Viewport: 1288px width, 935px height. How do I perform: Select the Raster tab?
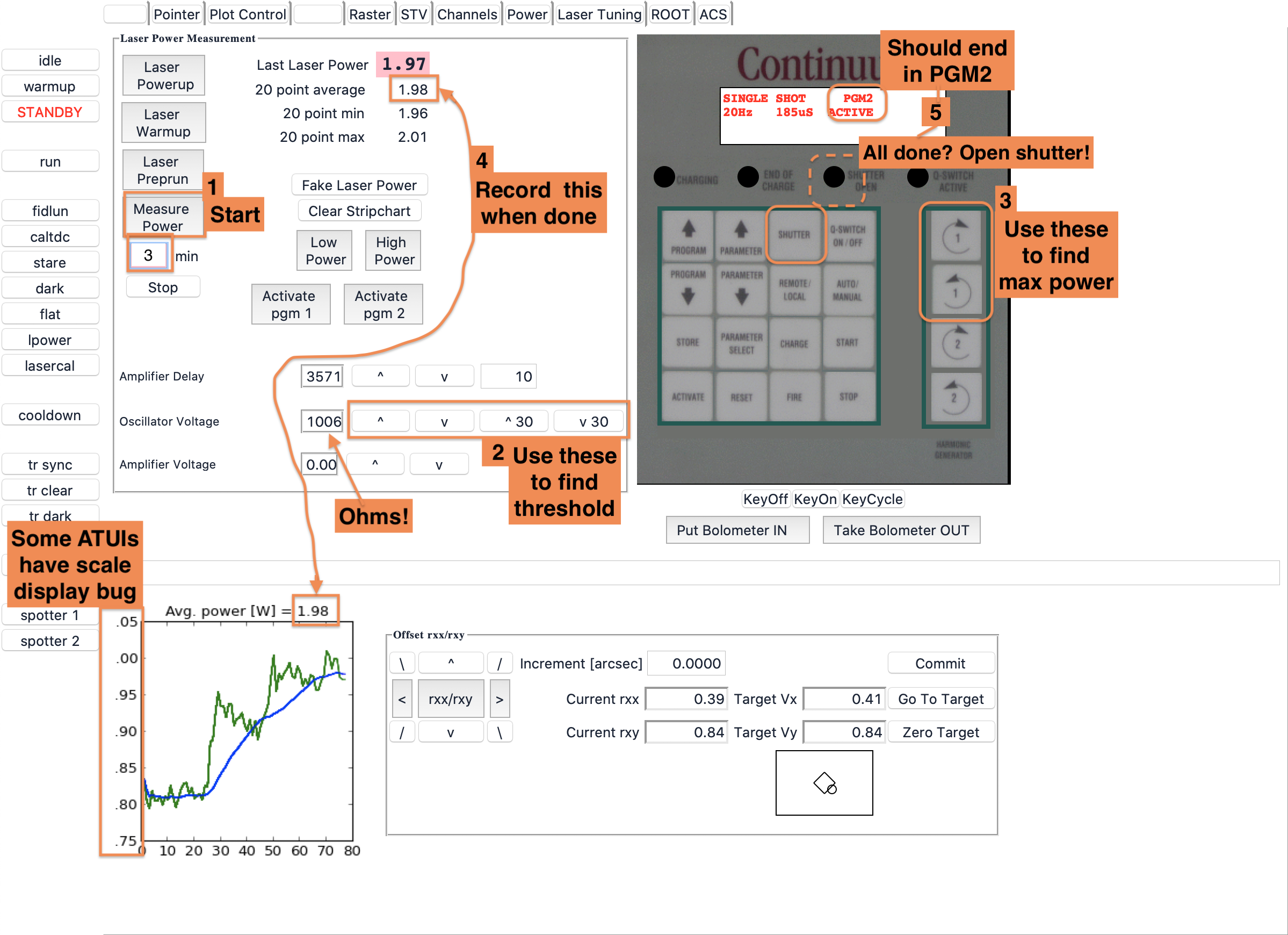[x=369, y=14]
